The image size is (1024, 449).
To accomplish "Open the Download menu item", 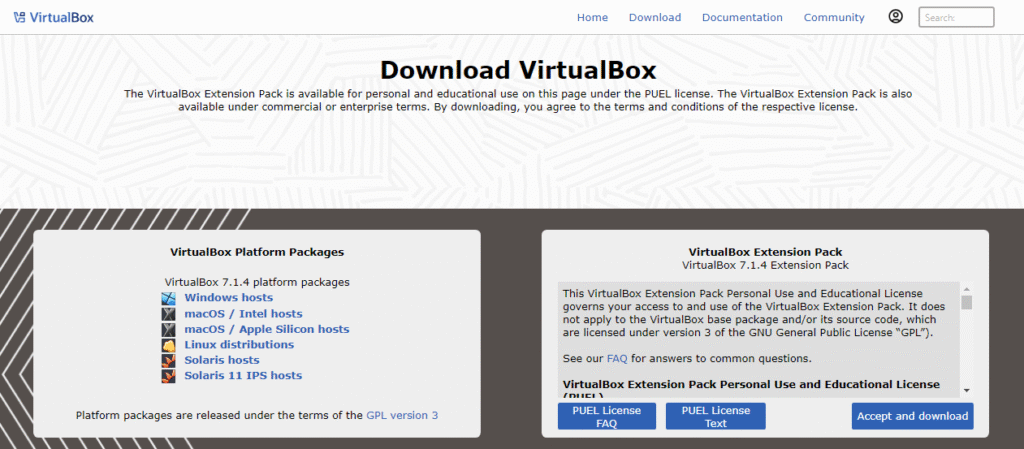I will point(655,18).
